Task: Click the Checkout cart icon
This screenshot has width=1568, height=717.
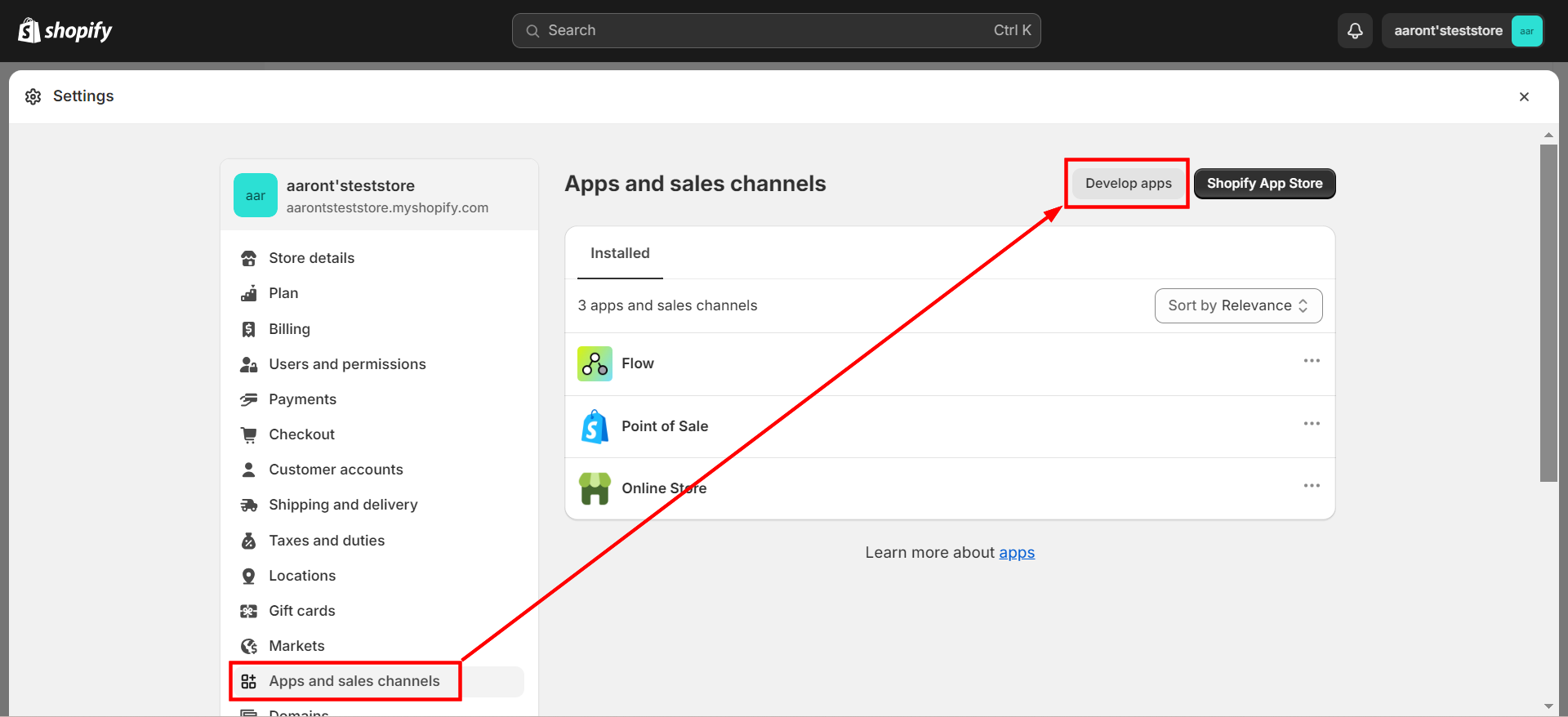Action: (x=249, y=434)
